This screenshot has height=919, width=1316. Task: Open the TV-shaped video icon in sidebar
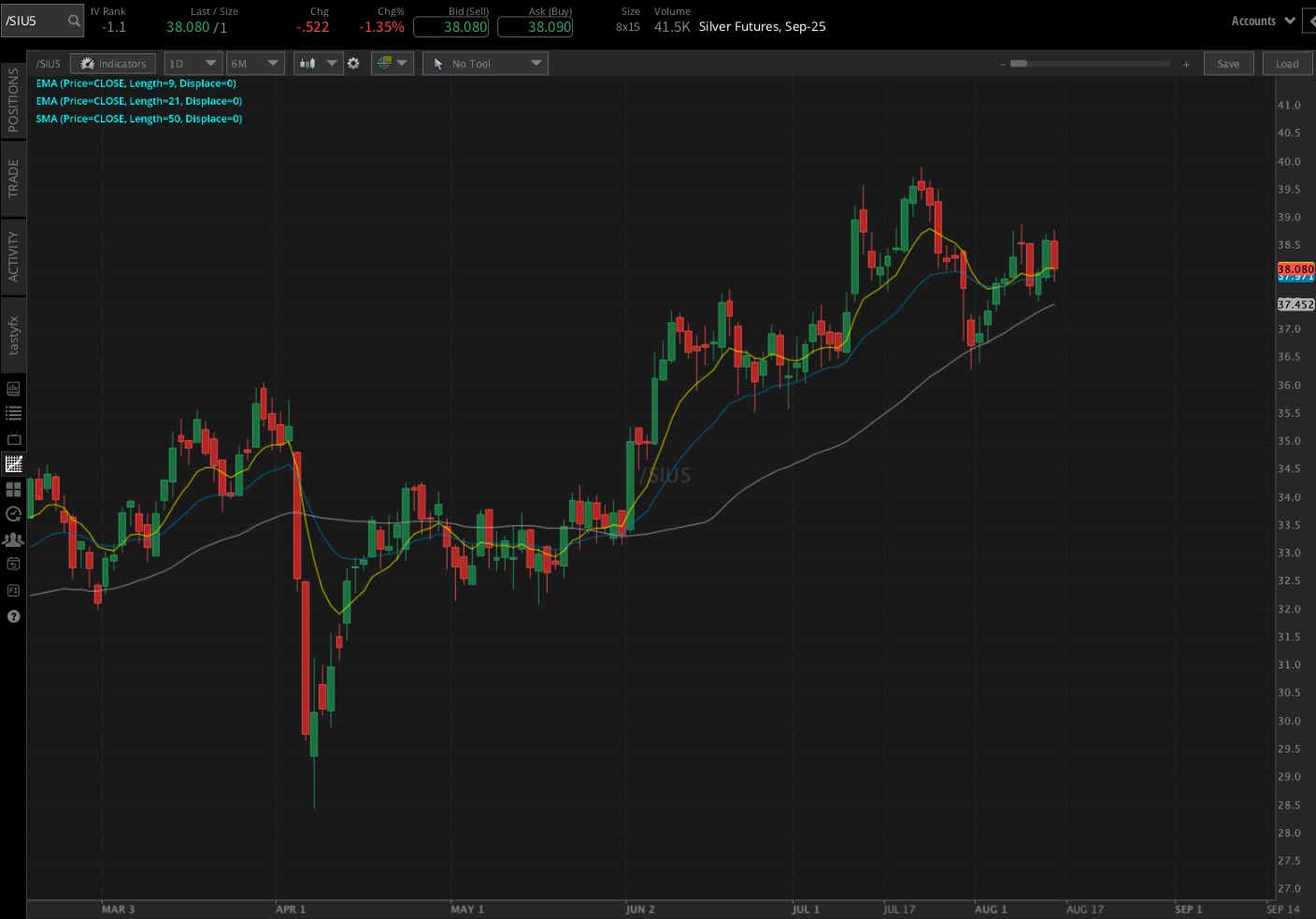(x=13, y=439)
